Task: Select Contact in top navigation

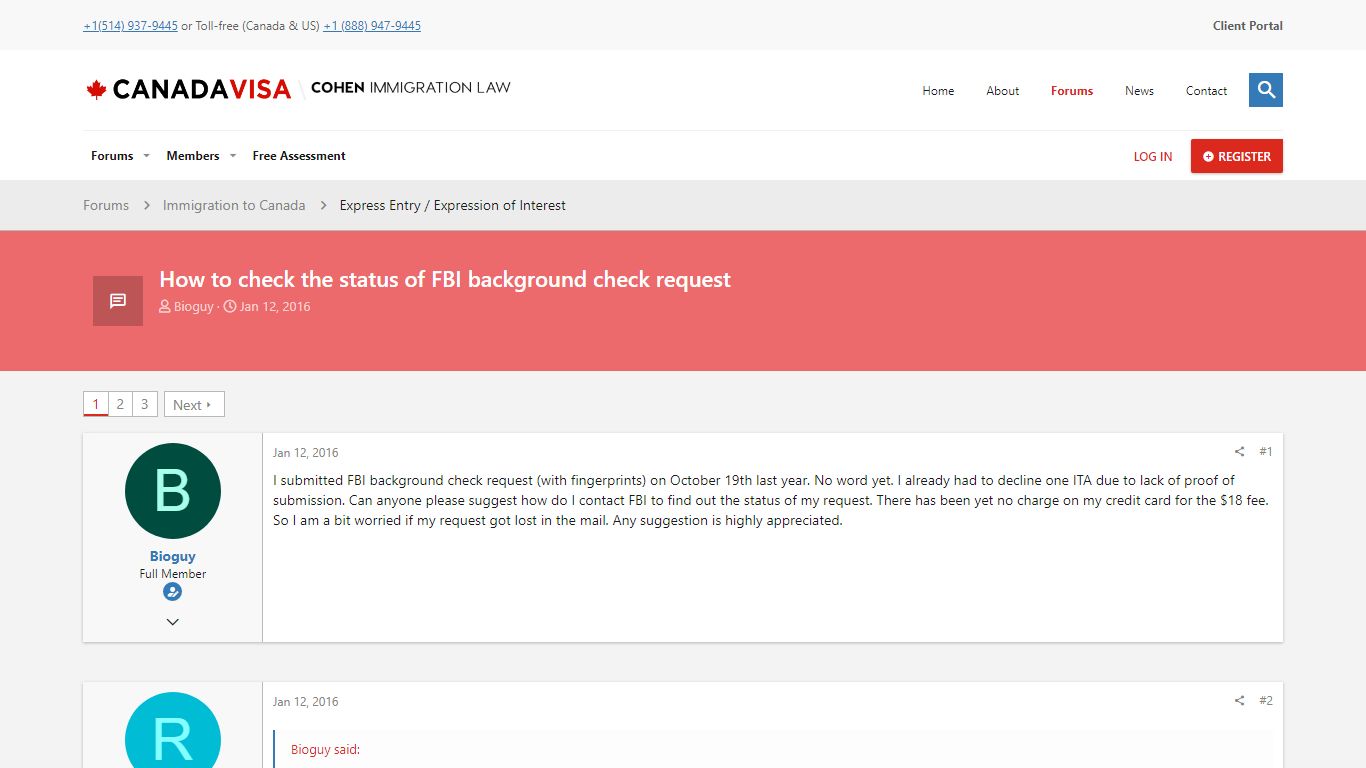Action: [1206, 91]
